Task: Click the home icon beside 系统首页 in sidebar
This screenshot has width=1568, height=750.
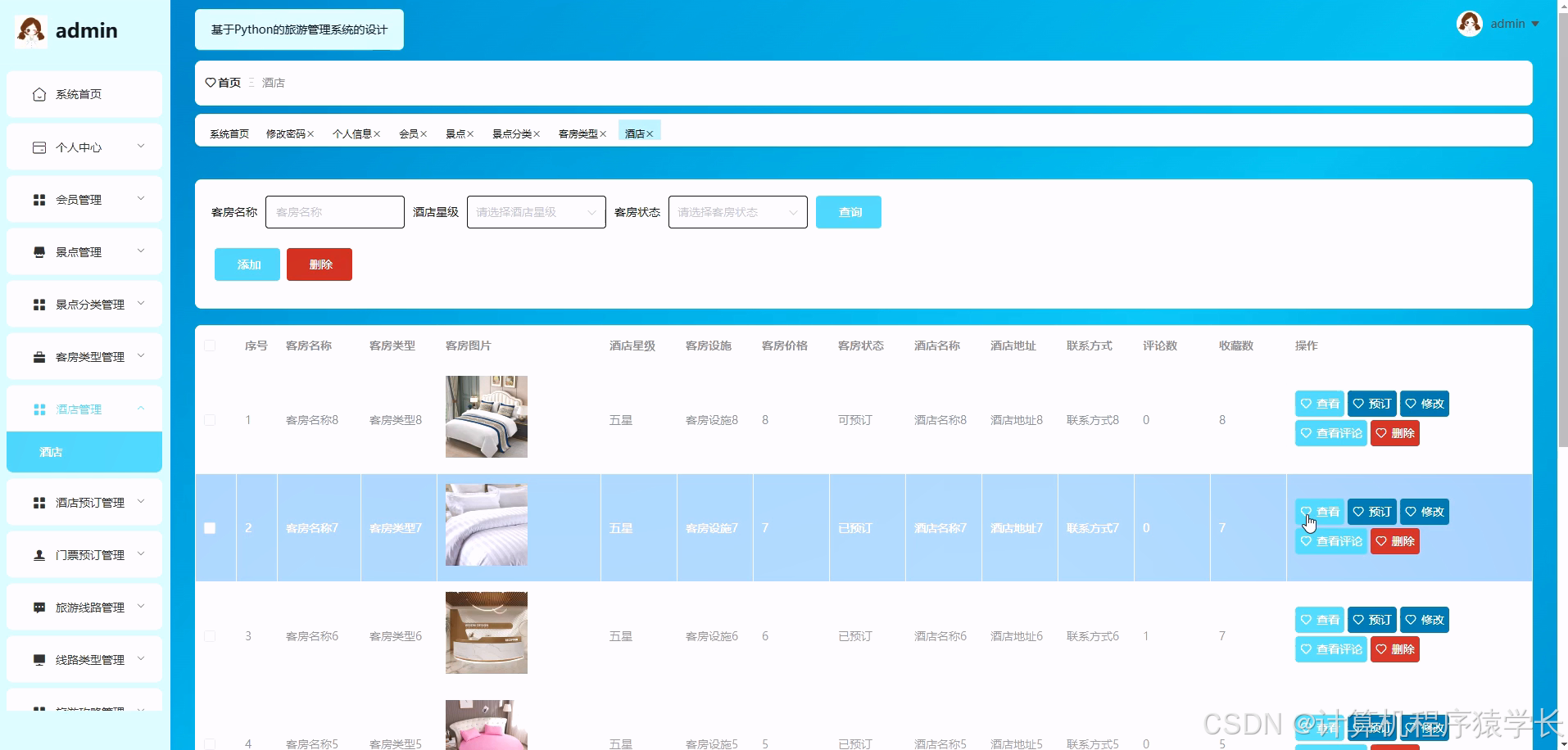Action: pyautogui.click(x=39, y=95)
